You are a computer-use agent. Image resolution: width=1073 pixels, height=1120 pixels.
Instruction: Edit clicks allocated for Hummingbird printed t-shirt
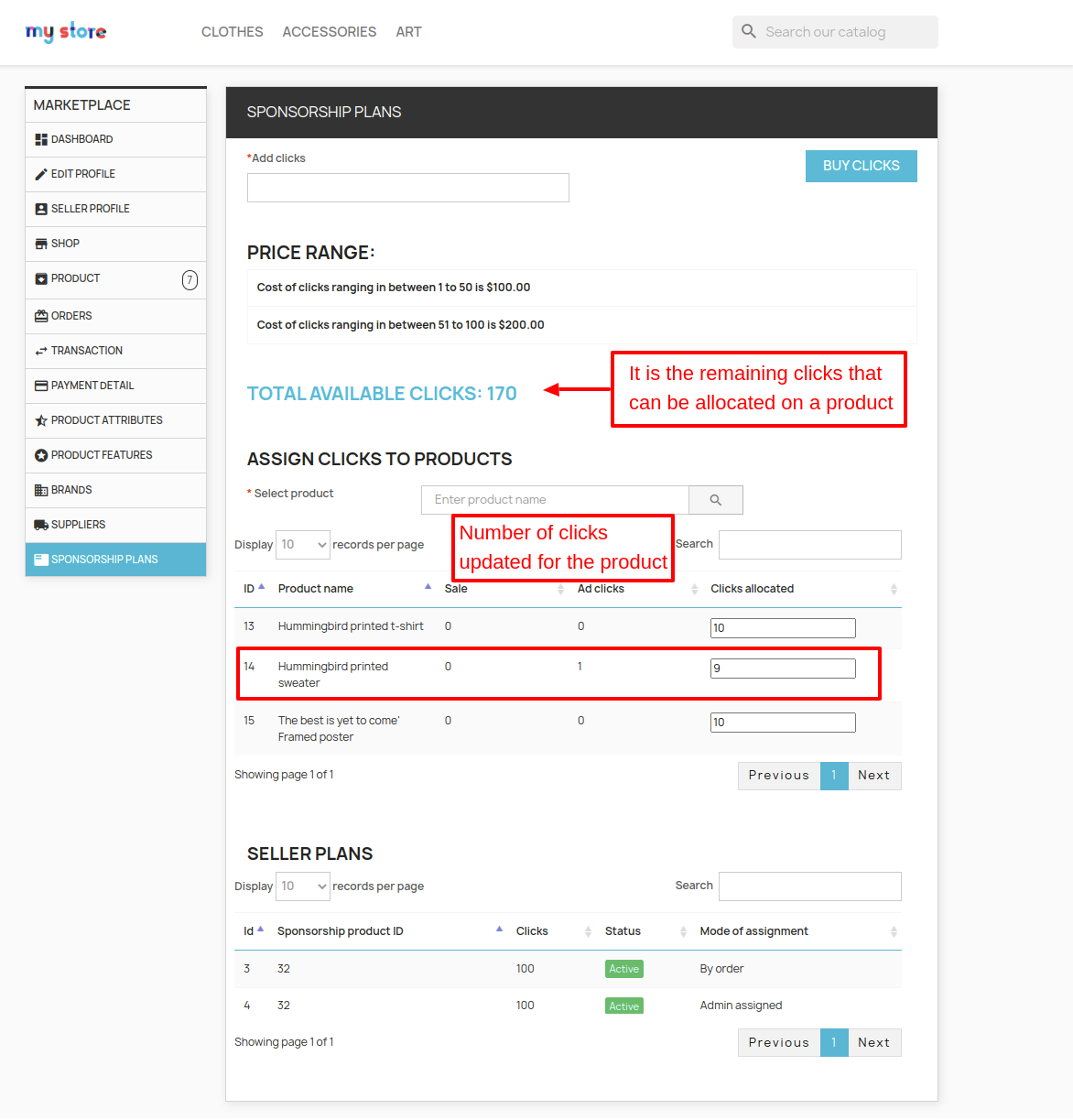click(x=783, y=628)
